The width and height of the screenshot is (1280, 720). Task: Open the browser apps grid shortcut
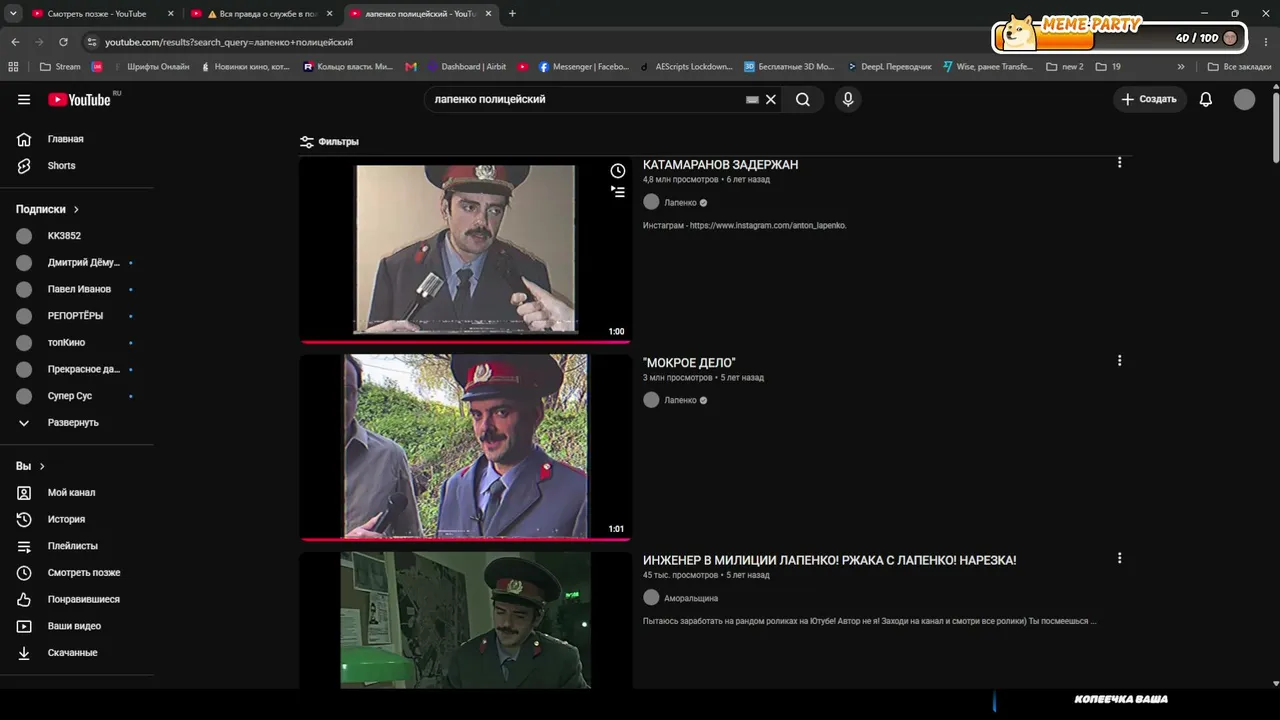(x=13, y=67)
